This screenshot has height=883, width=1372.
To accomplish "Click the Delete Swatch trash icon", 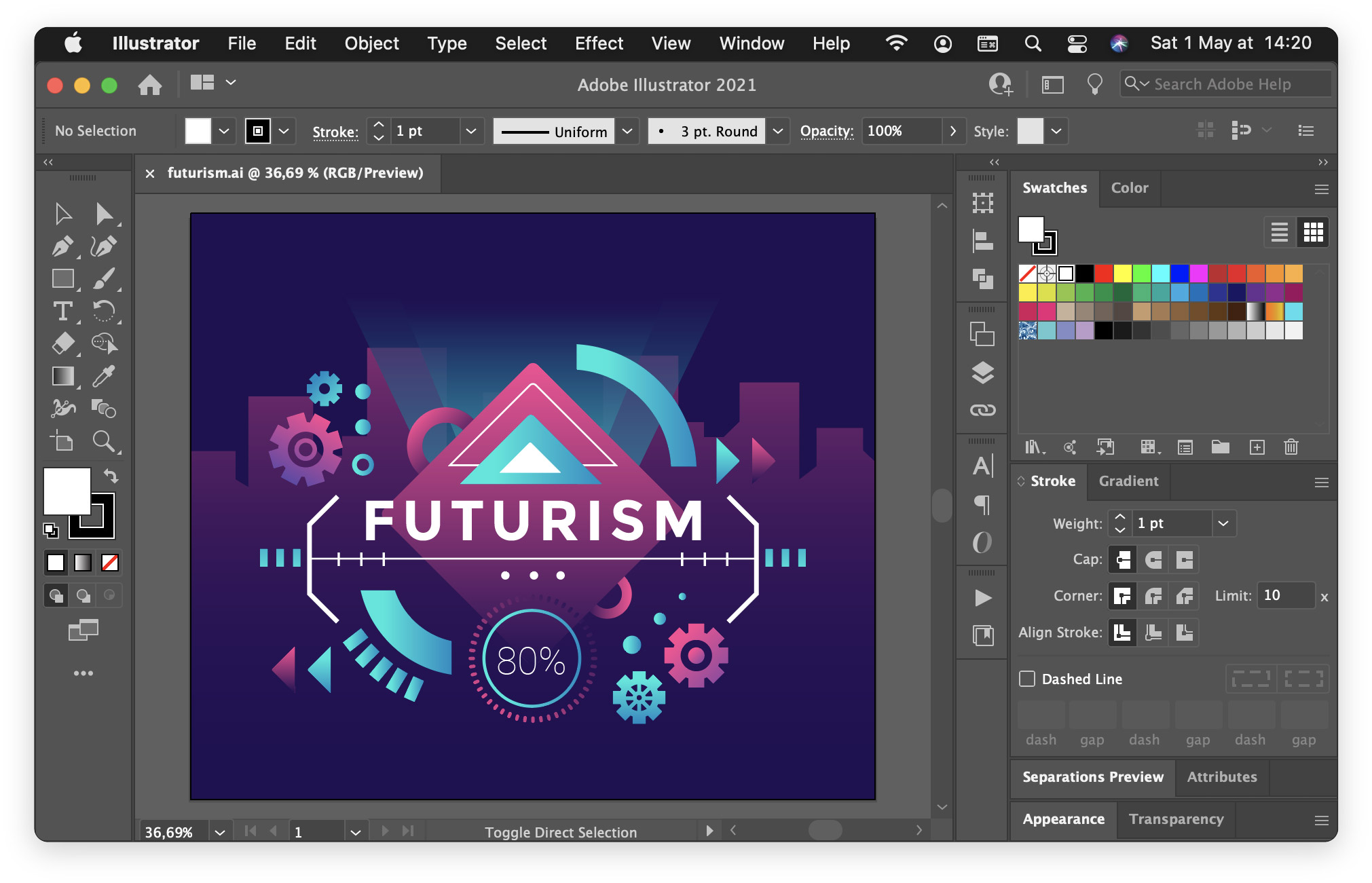I will point(1291,447).
